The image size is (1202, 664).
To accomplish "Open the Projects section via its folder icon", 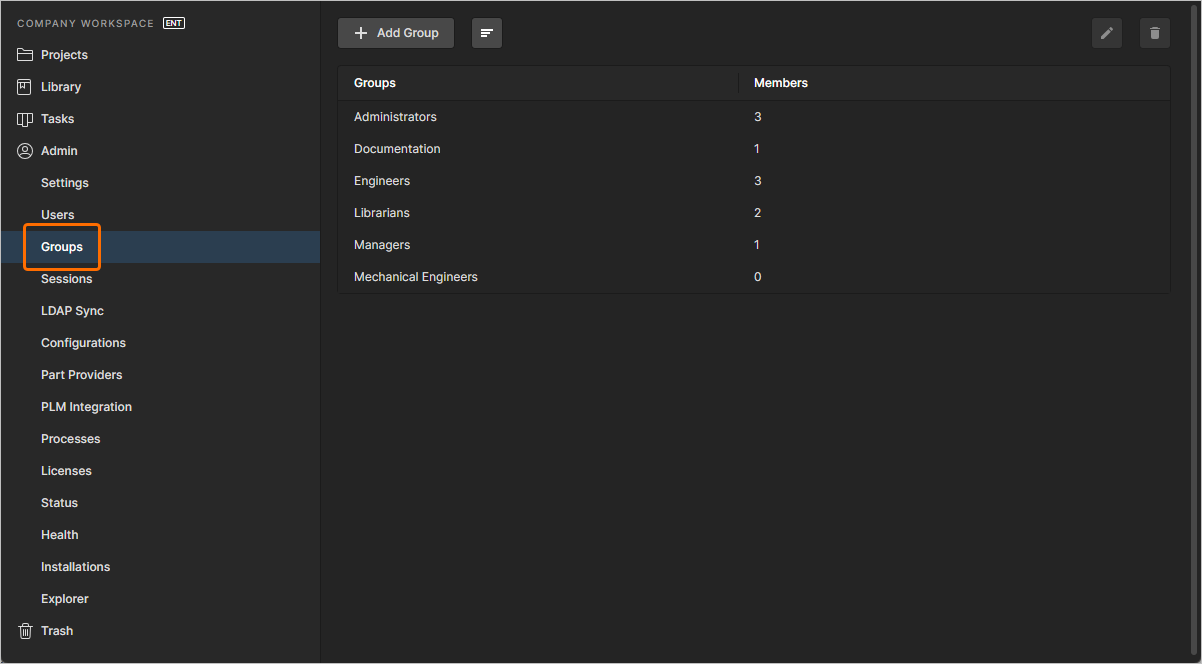I will point(25,54).
